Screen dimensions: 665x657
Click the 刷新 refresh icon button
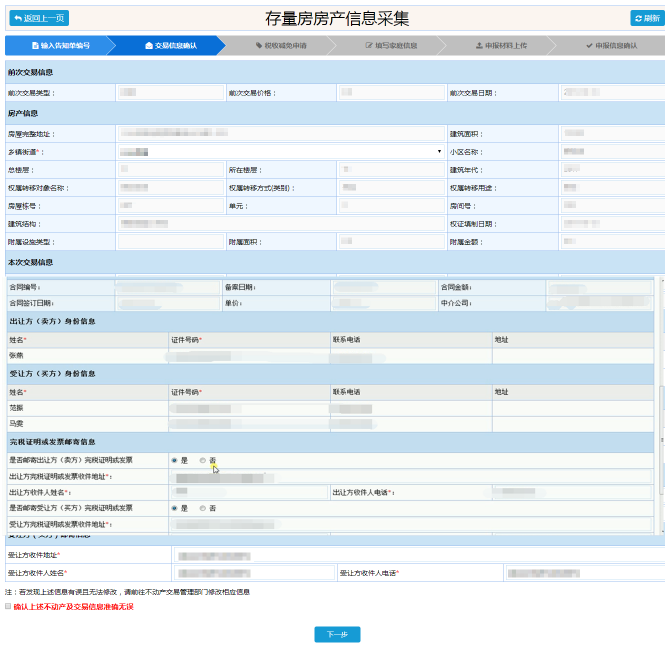[639, 19]
